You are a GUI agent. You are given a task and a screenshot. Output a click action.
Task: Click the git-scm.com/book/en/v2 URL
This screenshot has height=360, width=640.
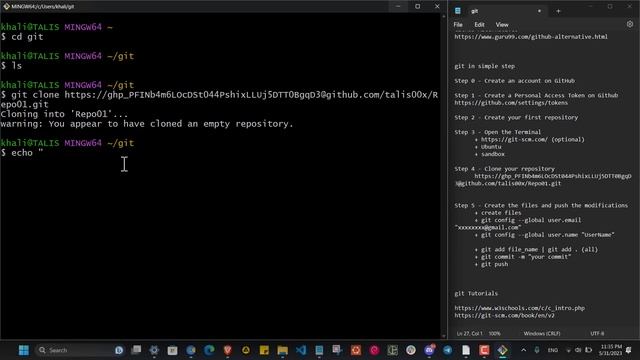504,316
